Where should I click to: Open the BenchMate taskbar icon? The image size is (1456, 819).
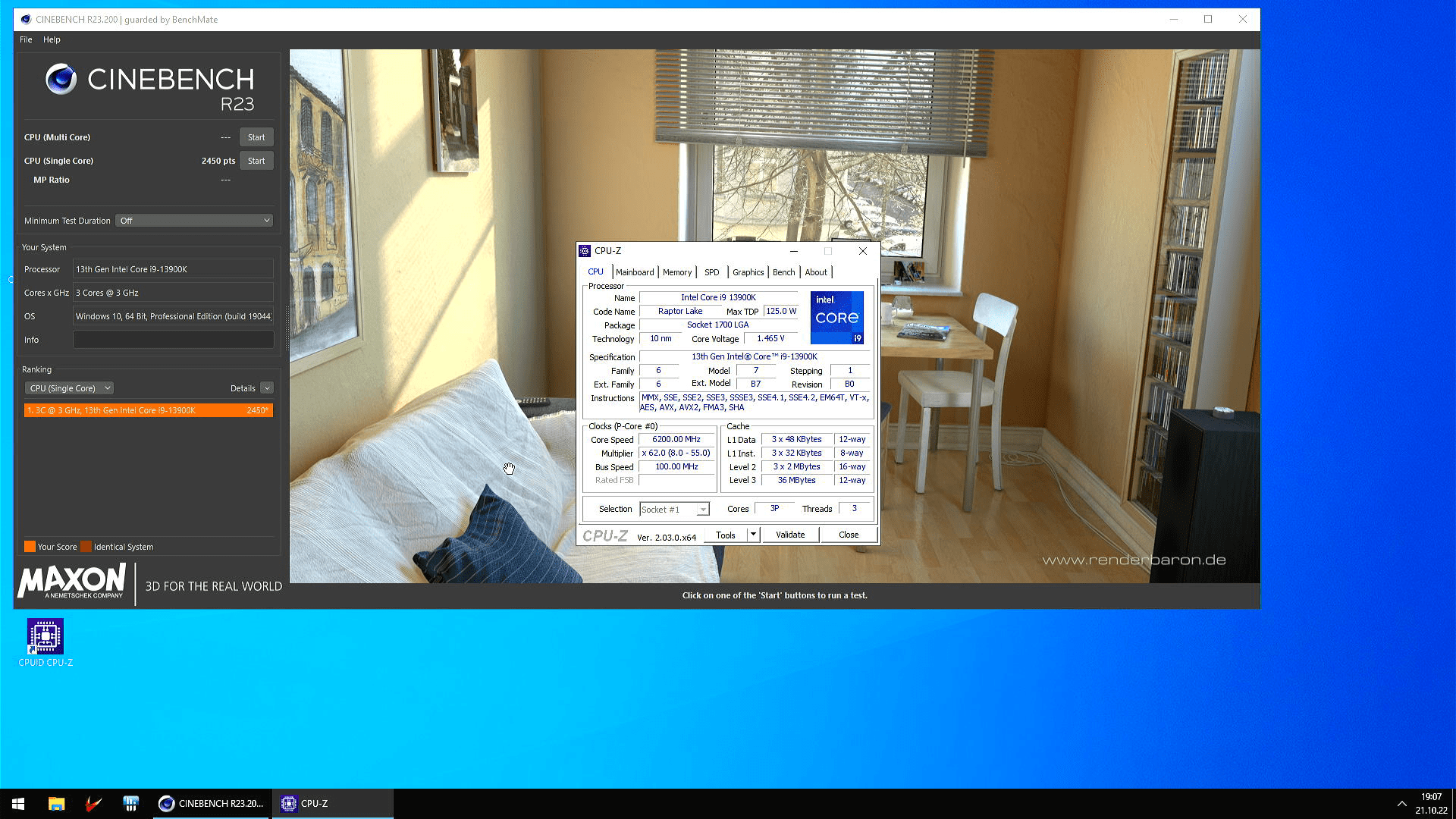(x=130, y=803)
